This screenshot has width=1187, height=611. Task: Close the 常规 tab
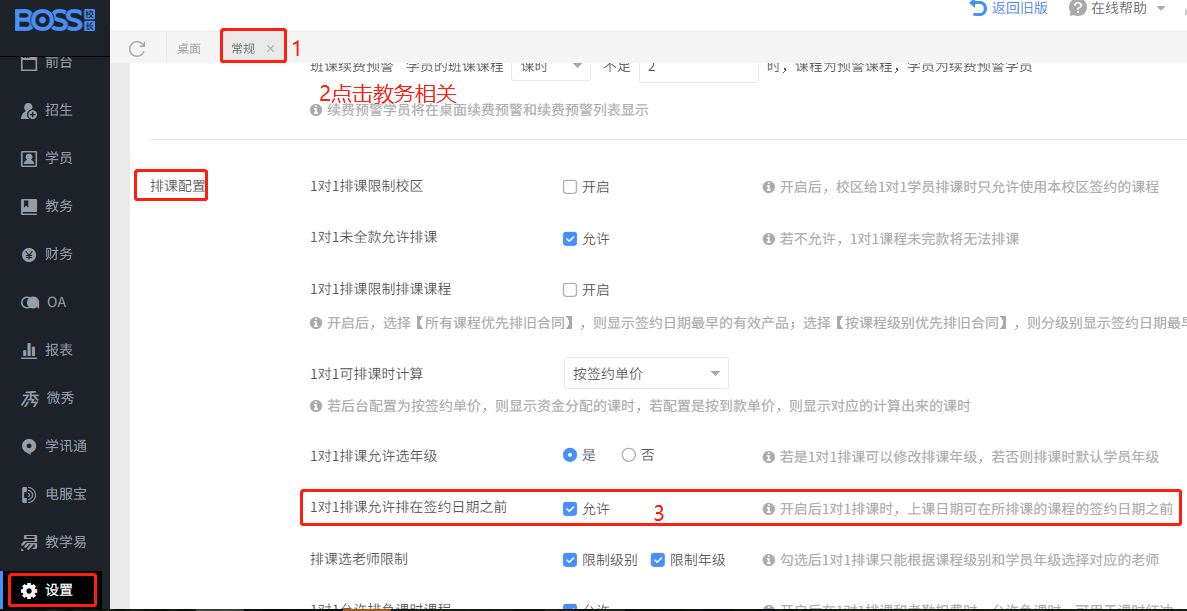270,48
